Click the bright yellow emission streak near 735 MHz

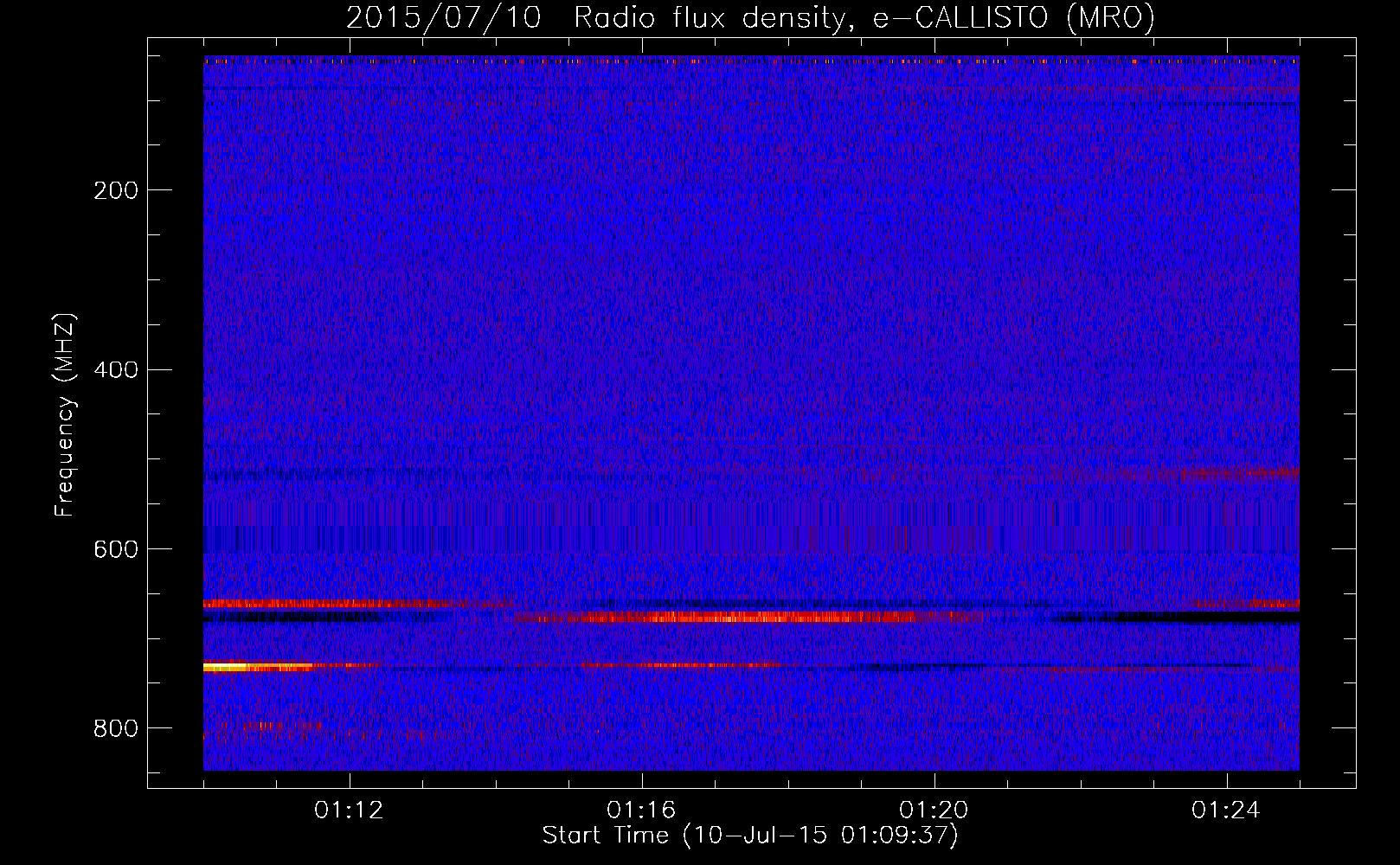(257, 667)
